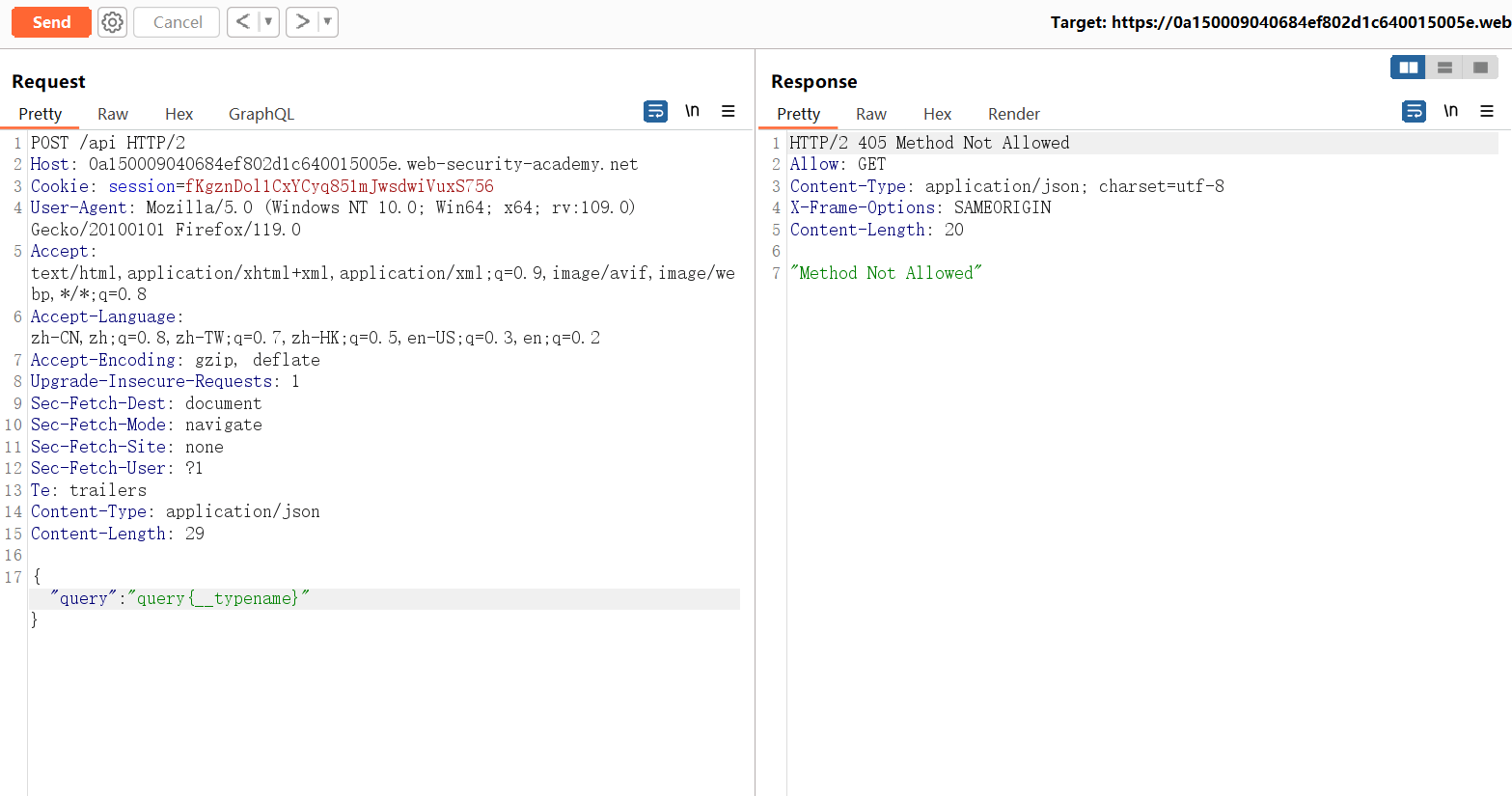1512x796 pixels.
Task: Expand the forward history dropdown arrow
Action: pyautogui.click(x=327, y=22)
